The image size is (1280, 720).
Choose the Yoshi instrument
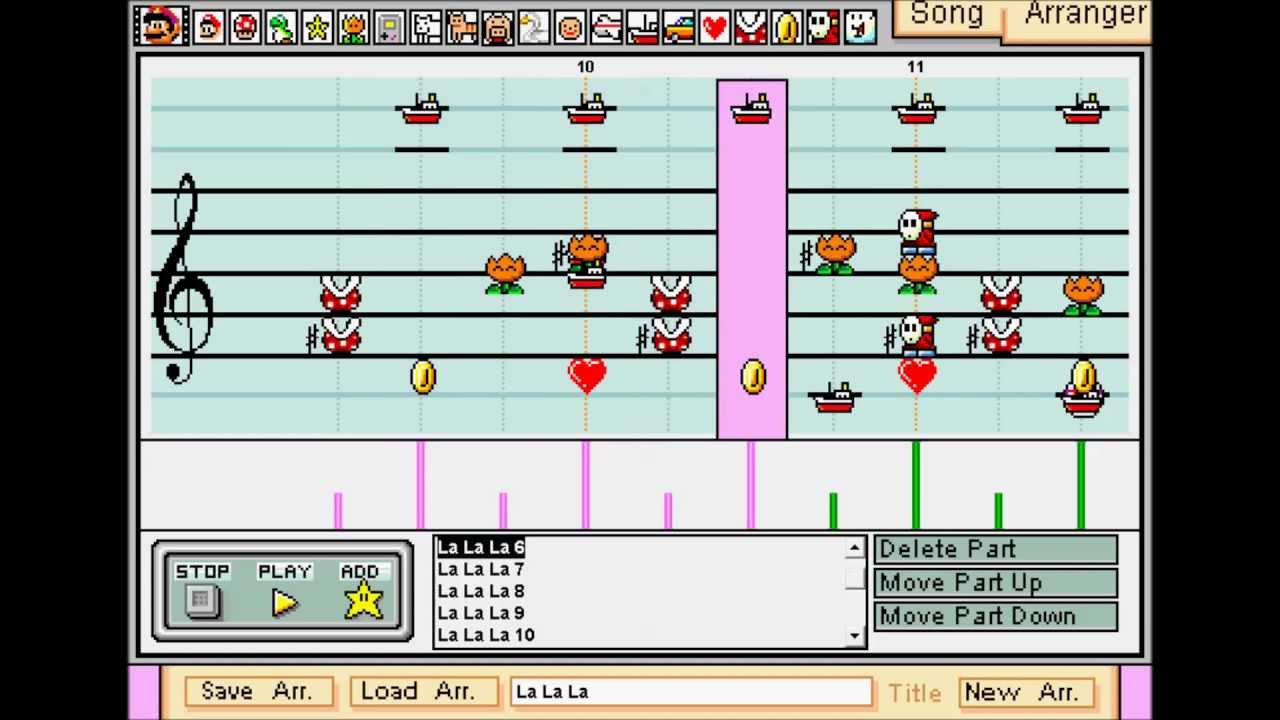tap(281, 27)
